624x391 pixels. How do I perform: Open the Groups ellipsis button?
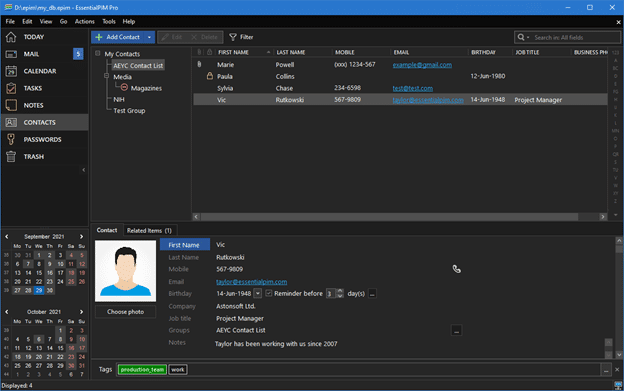456,330
